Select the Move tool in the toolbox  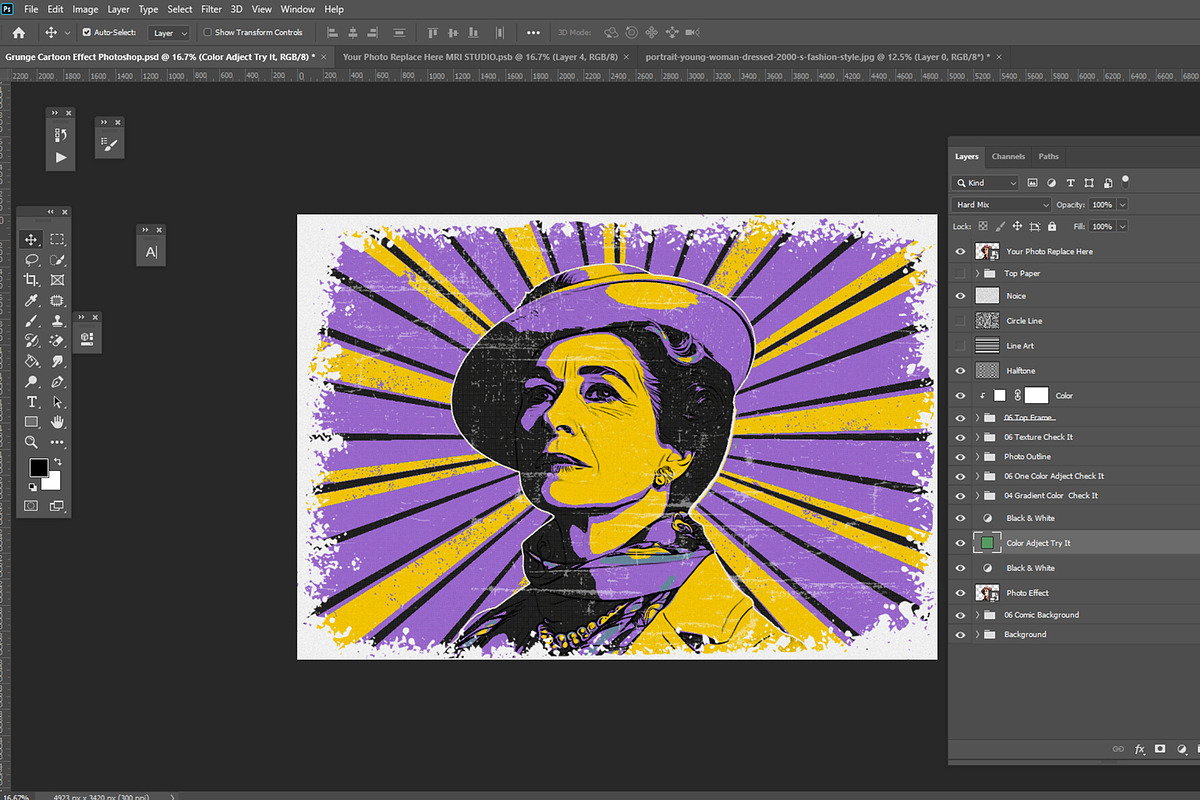pos(31,239)
